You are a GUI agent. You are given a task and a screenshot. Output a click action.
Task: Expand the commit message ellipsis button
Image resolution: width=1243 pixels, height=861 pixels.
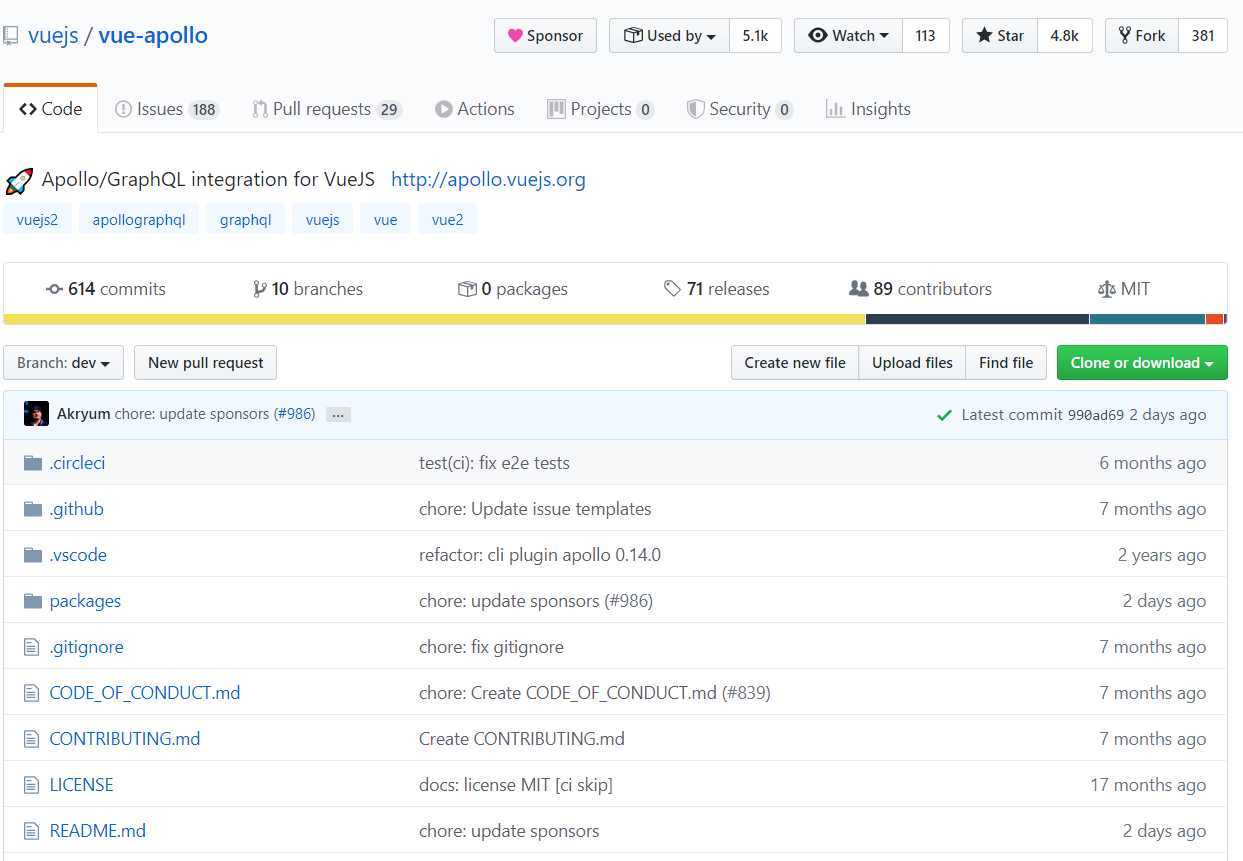(x=338, y=415)
